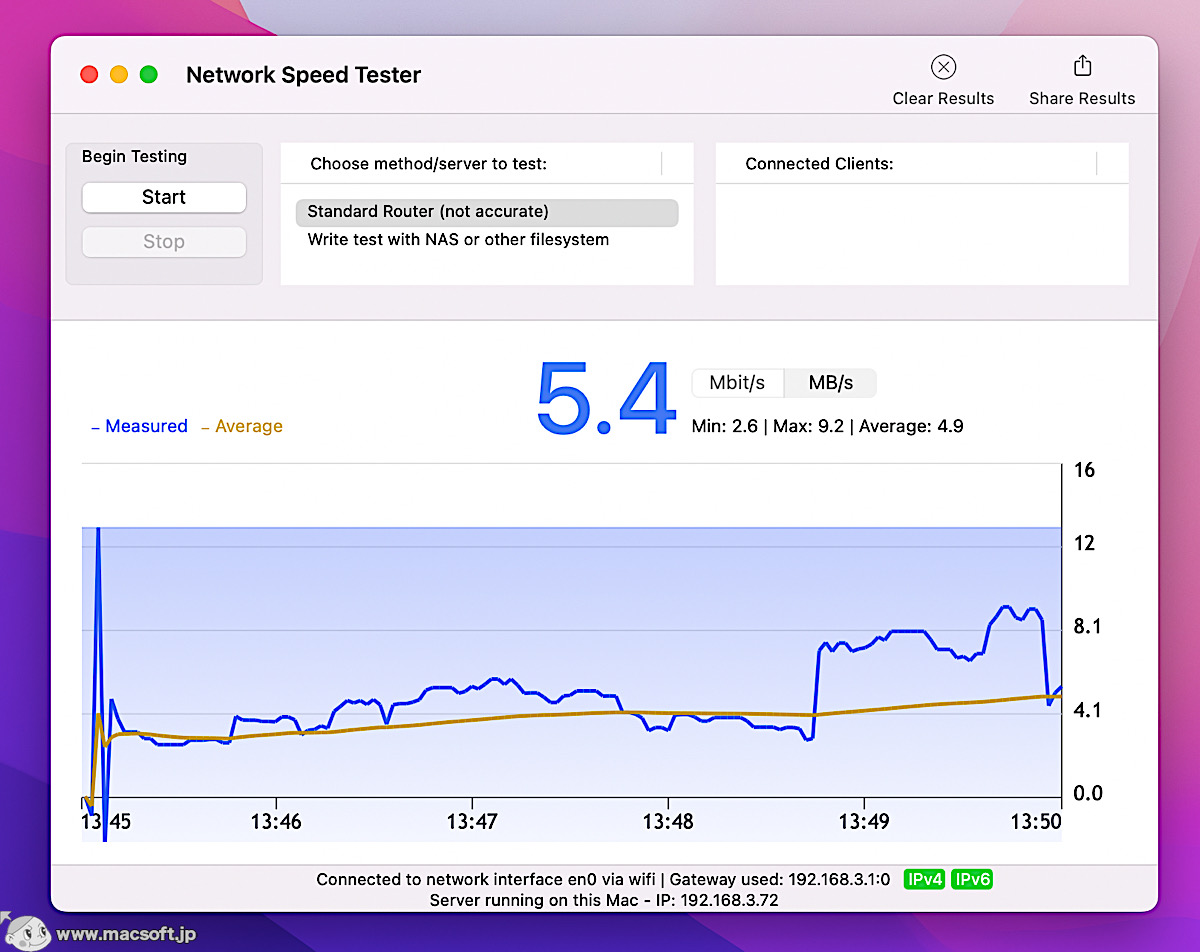Click the blue Measured legend marker
This screenshot has height=952, width=1200.
point(96,426)
